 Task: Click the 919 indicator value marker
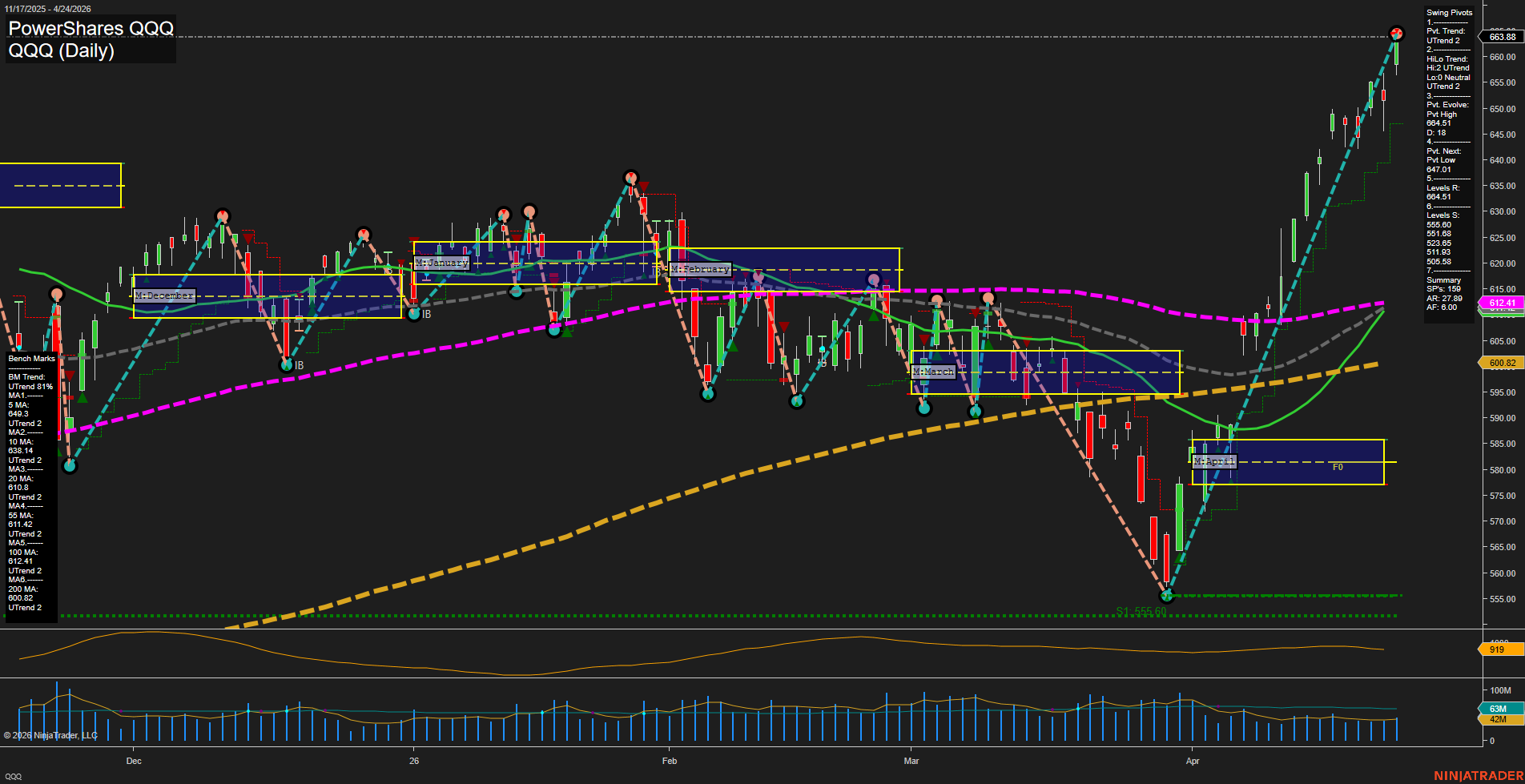pyautogui.click(x=1497, y=649)
